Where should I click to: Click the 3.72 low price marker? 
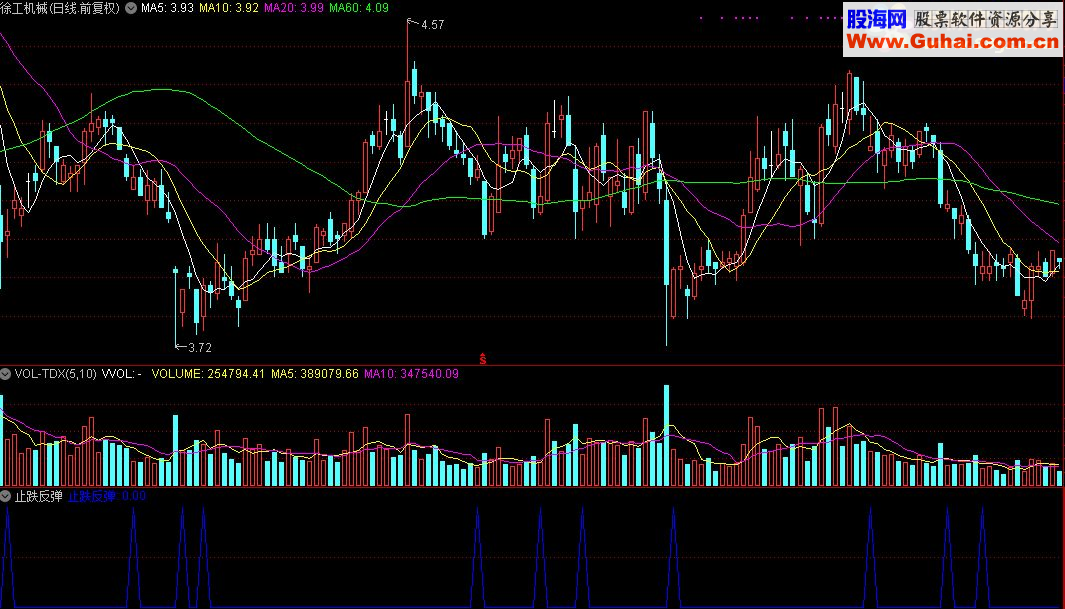(200, 348)
